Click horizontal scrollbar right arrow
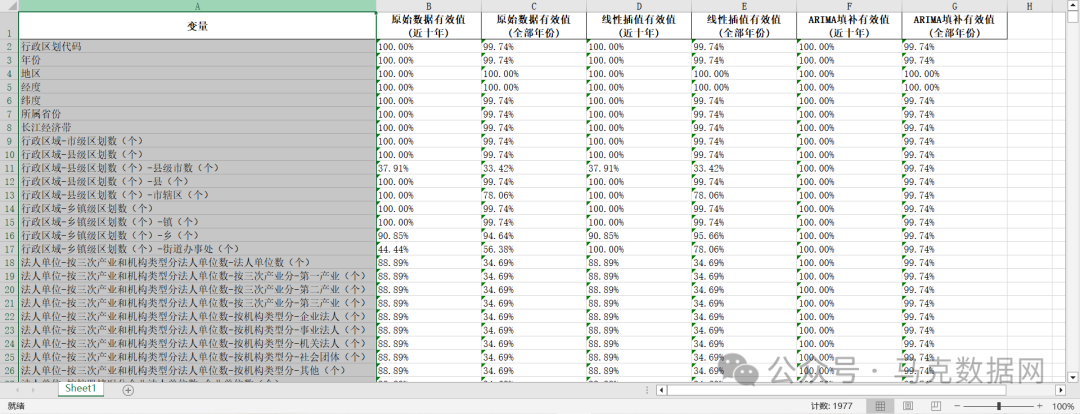Viewport: 1080px width, 414px height. pos(1059,390)
